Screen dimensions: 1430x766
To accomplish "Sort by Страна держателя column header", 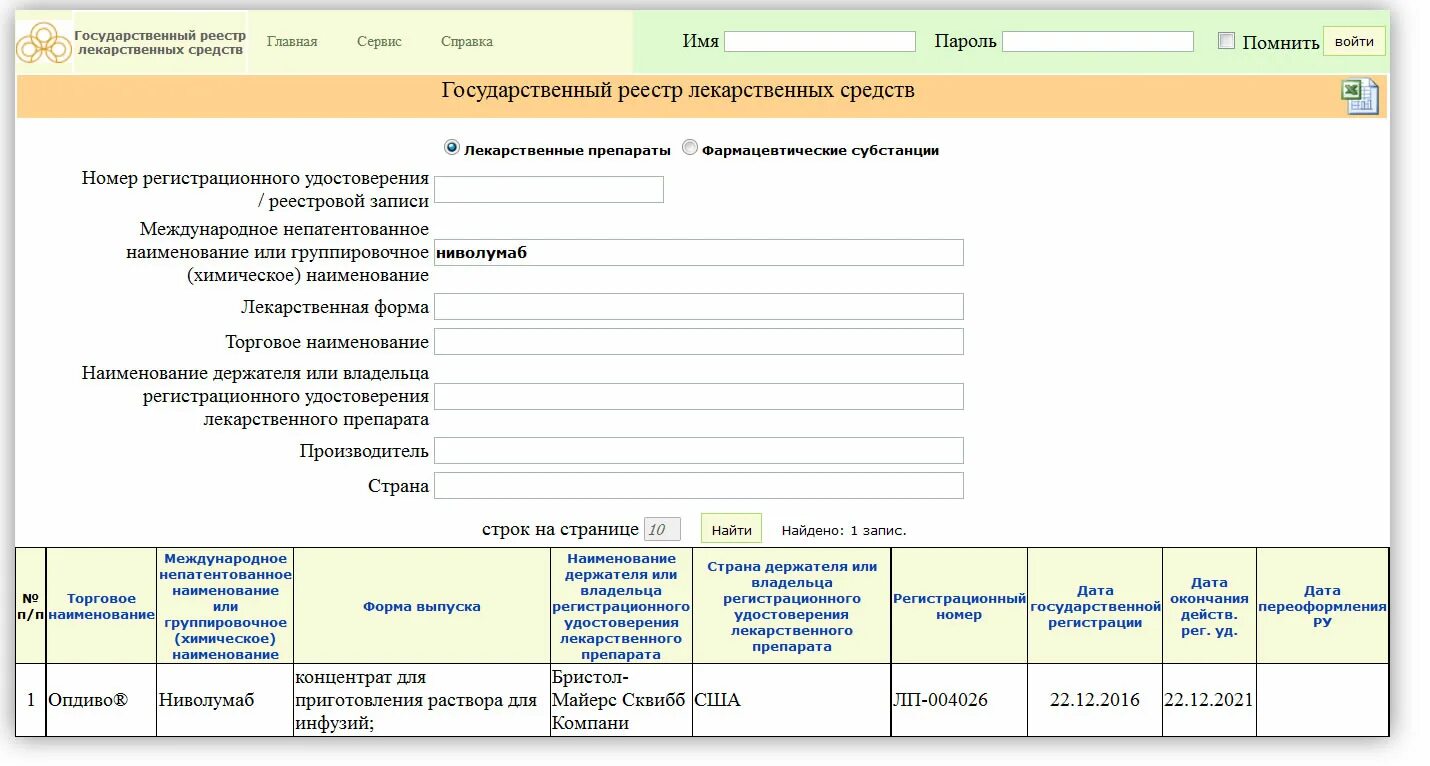I will (x=791, y=606).
